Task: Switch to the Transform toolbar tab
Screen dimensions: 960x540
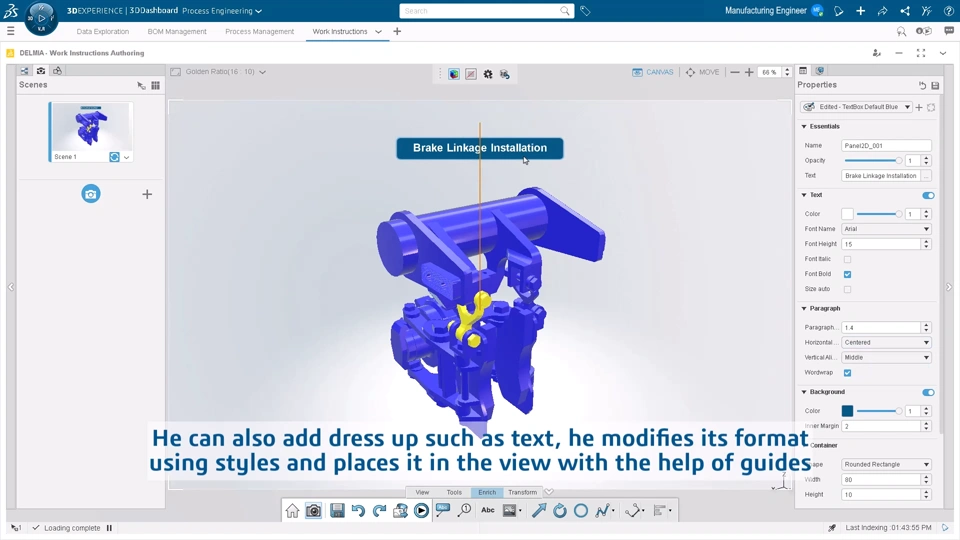Action: coord(522,492)
